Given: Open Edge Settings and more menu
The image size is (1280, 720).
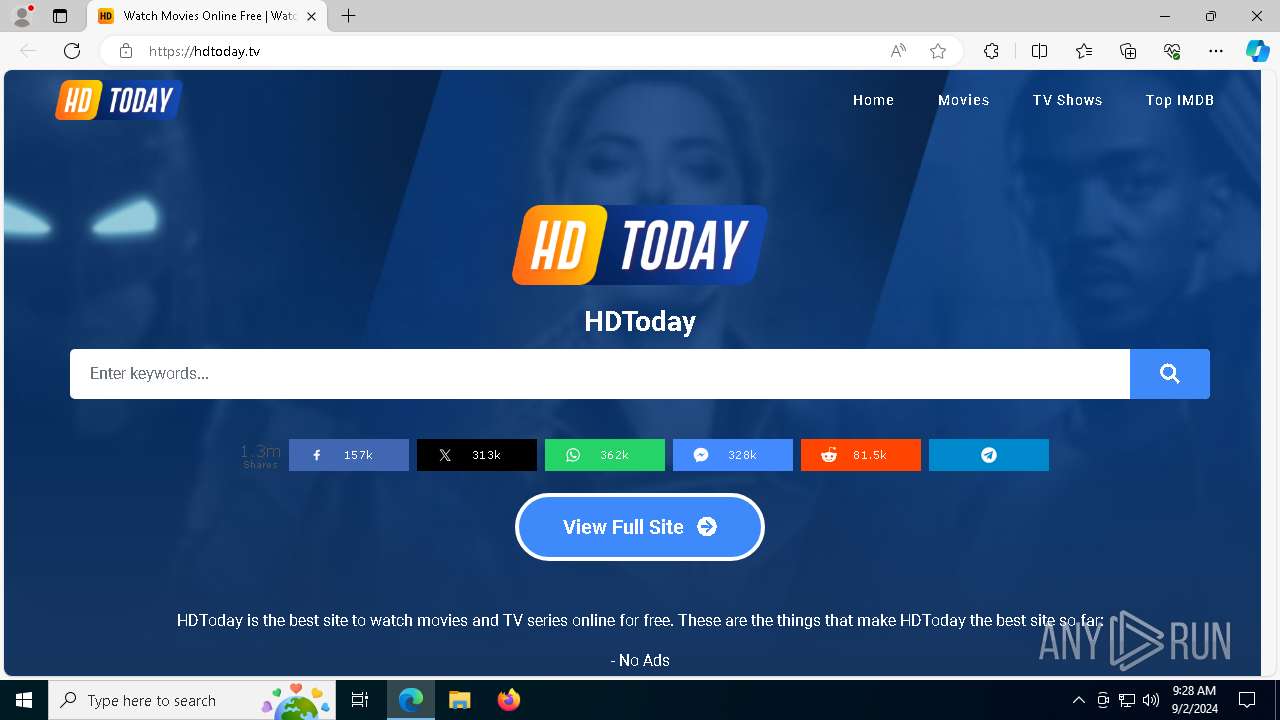Looking at the screenshot, I should pos(1216,51).
